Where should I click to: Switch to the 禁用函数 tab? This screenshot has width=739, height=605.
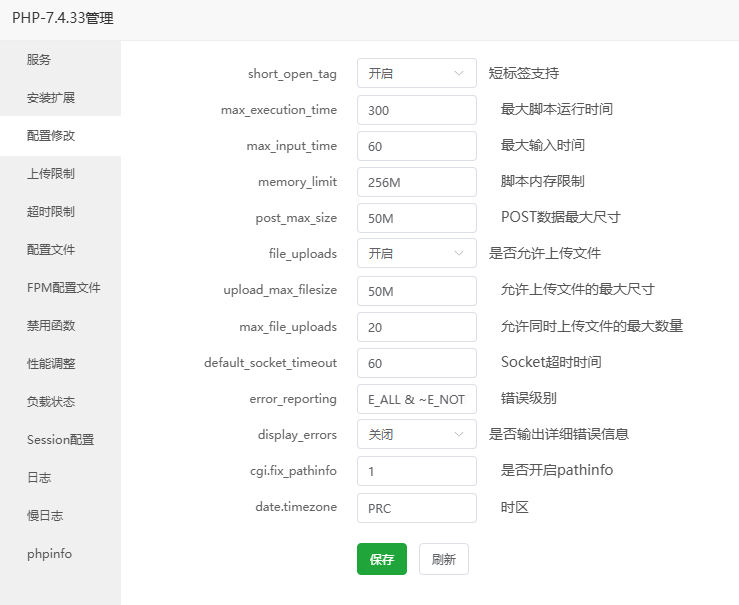click(51, 326)
